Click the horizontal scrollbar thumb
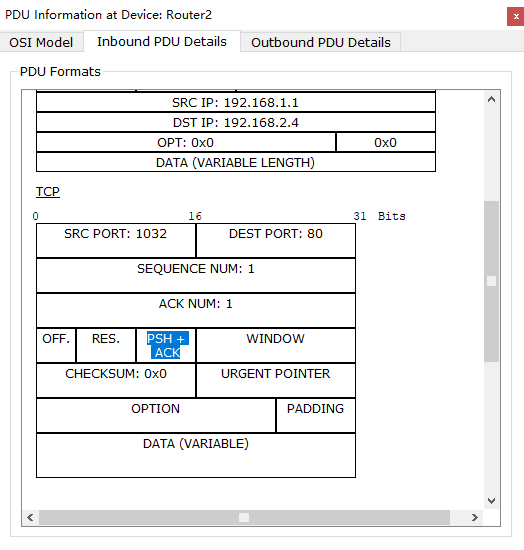This screenshot has height=550, width=524. click(x=244, y=517)
